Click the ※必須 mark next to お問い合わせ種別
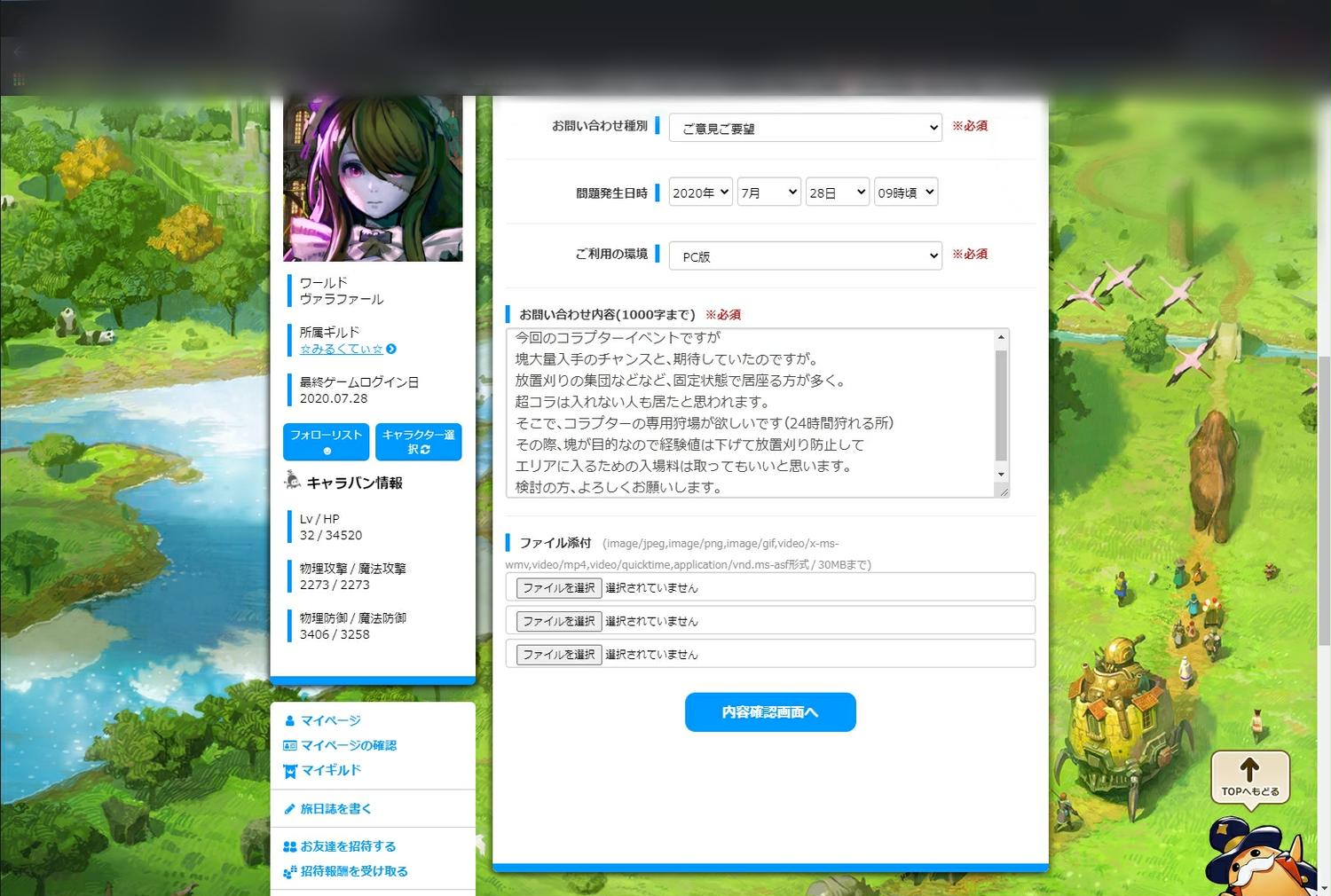The height and width of the screenshot is (896, 1331). point(970,126)
